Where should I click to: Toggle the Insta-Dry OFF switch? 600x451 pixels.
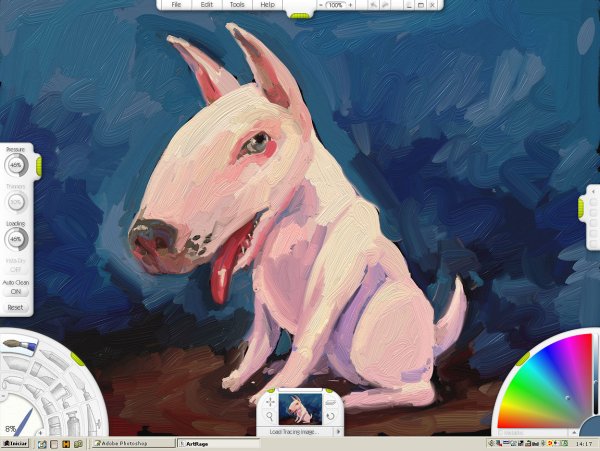[x=16, y=269]
